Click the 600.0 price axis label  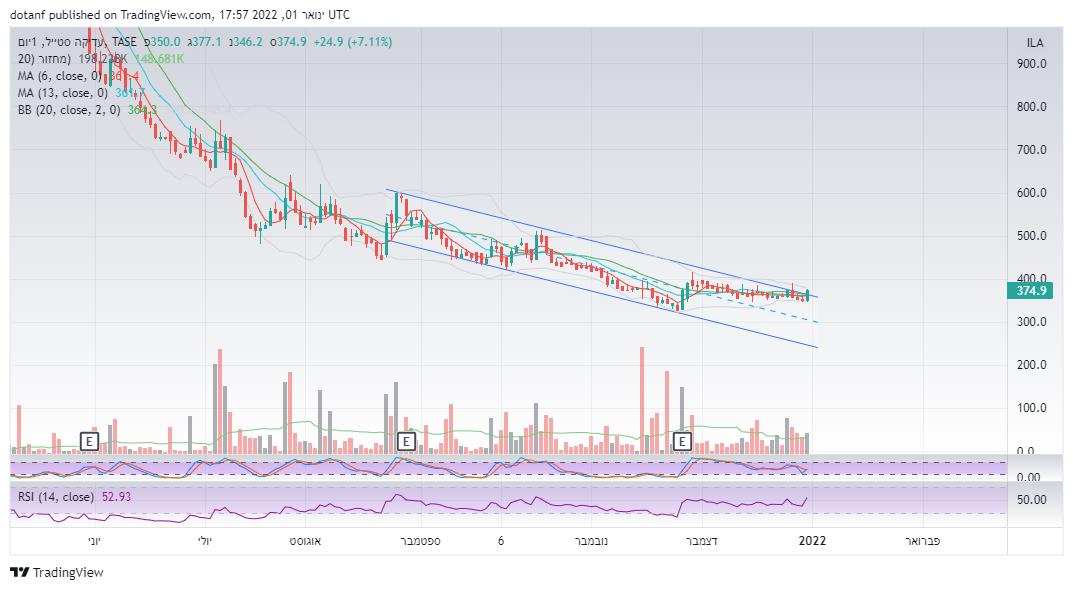point(1031,192)
